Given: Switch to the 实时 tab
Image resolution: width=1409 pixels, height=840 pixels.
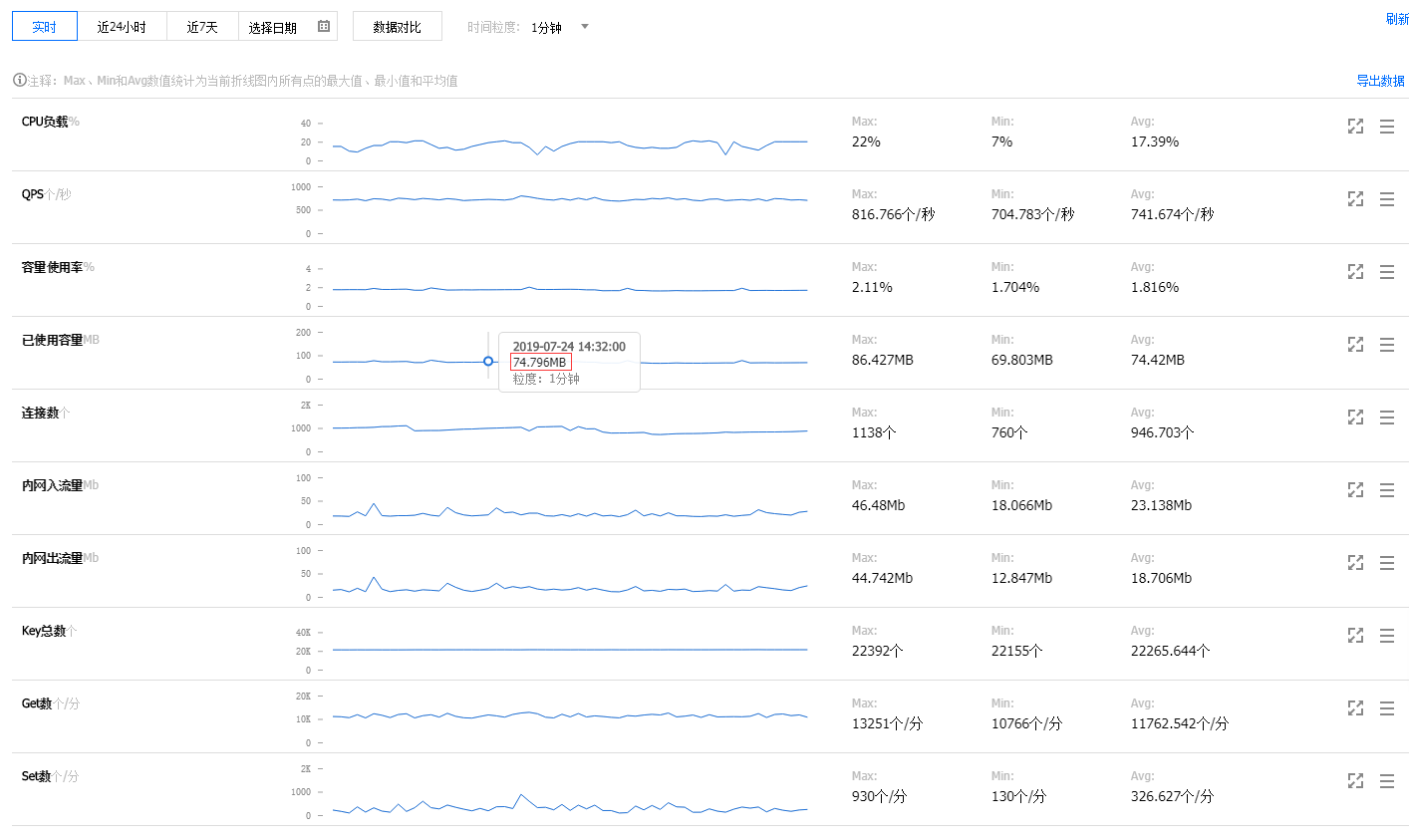Looking at the screenshot, I should [x=45, y=27].
